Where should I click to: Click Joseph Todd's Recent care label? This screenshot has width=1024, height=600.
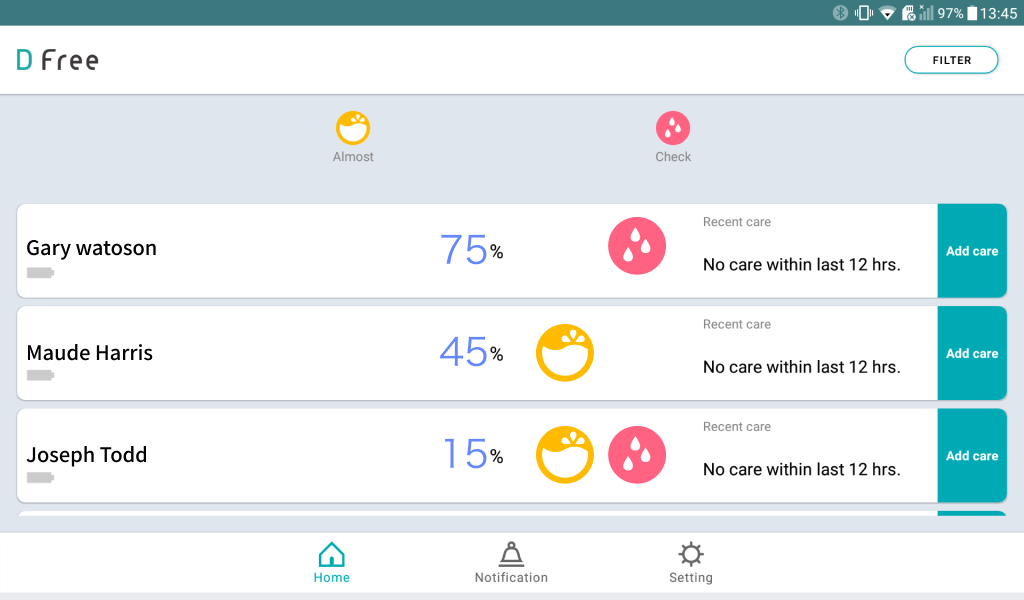737,427
